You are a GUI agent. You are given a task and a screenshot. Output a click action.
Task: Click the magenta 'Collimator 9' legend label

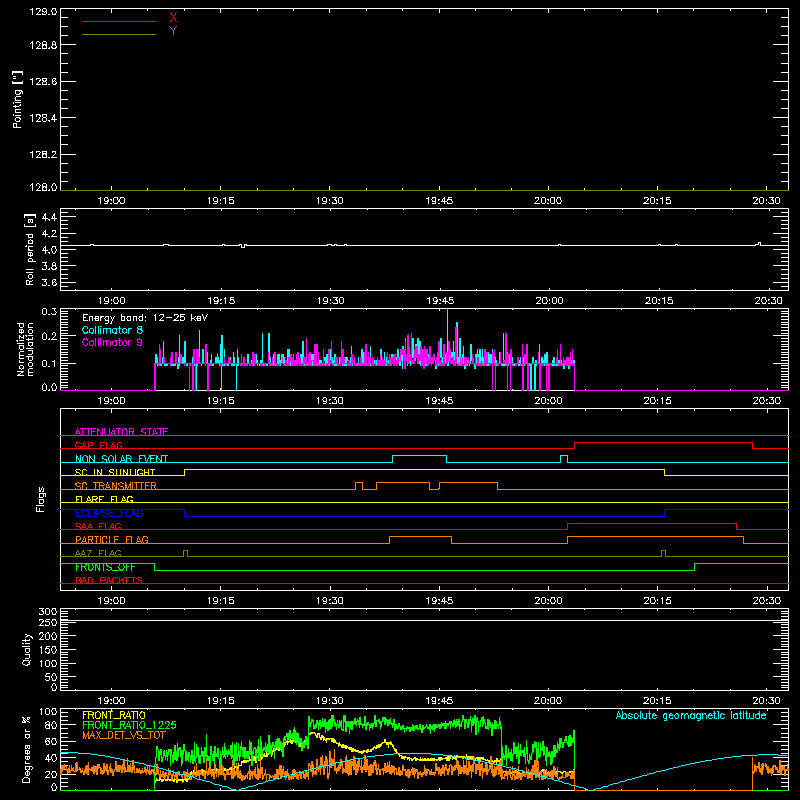(112, 342)
